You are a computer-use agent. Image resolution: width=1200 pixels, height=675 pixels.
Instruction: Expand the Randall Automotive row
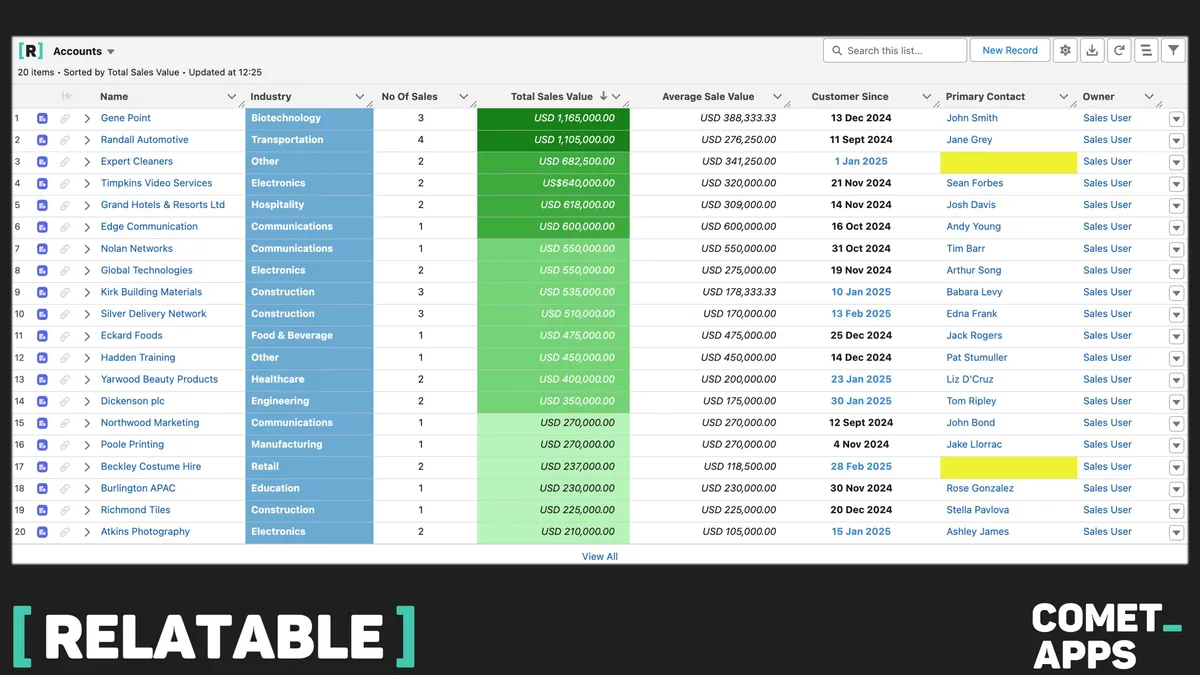pyautogui.click(x=87, y=140)
